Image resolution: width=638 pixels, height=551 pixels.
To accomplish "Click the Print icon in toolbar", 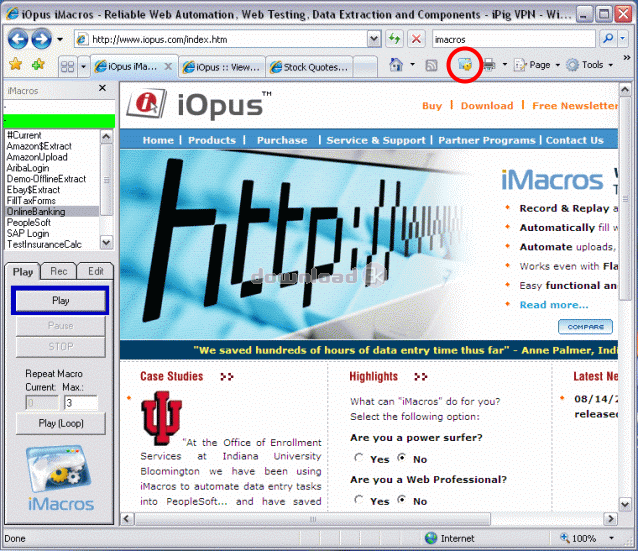I will click(x=490, y=65).
